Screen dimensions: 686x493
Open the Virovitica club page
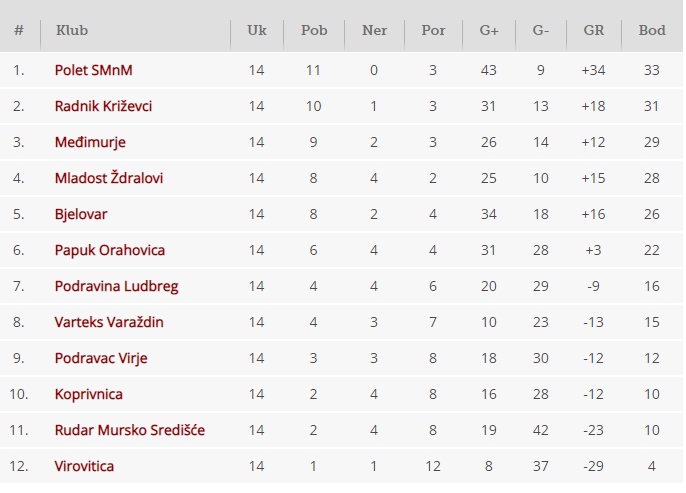point(84,466)
